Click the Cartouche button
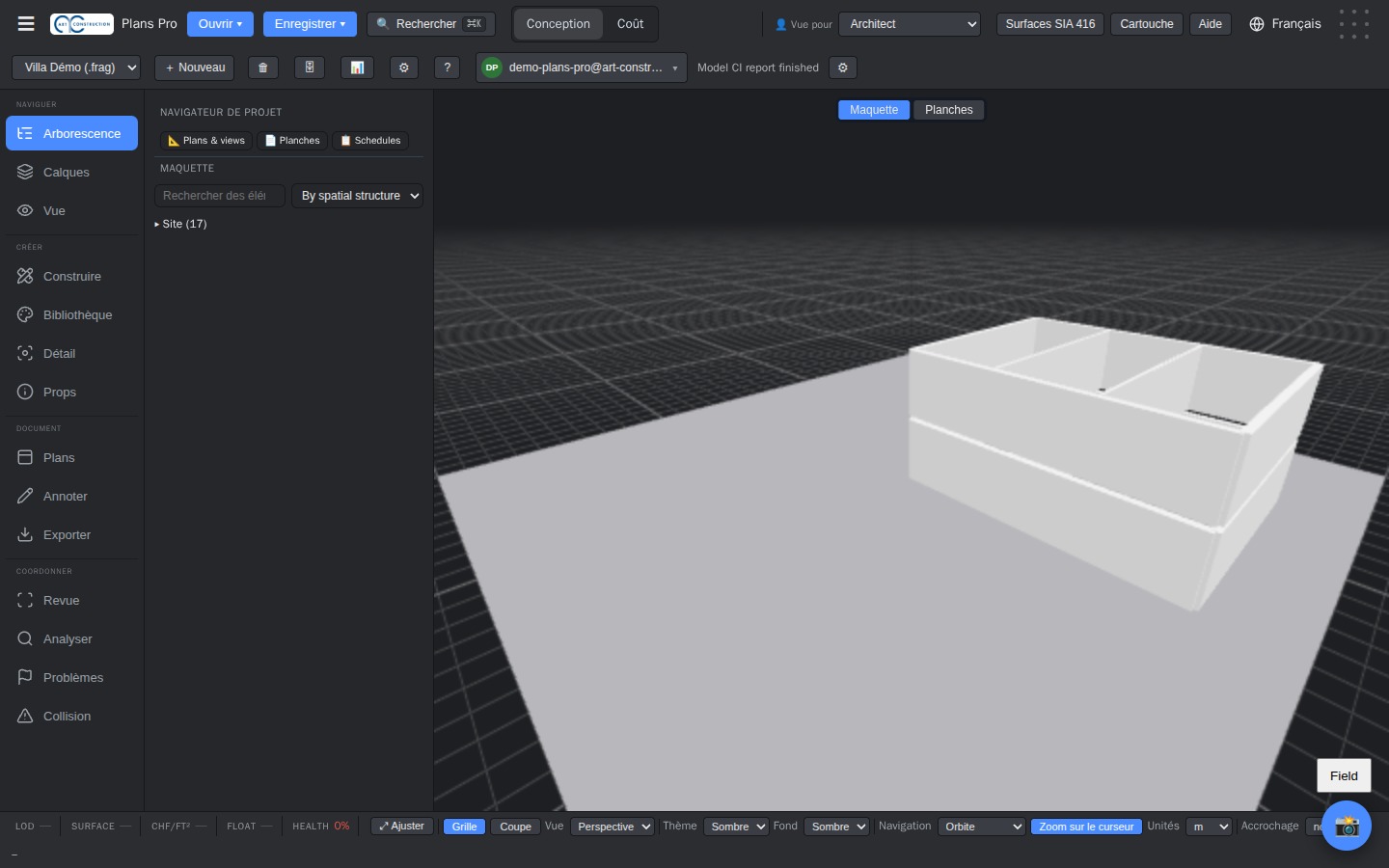The width and height of the screenshot is (1389, 868). coord(1147,24)
